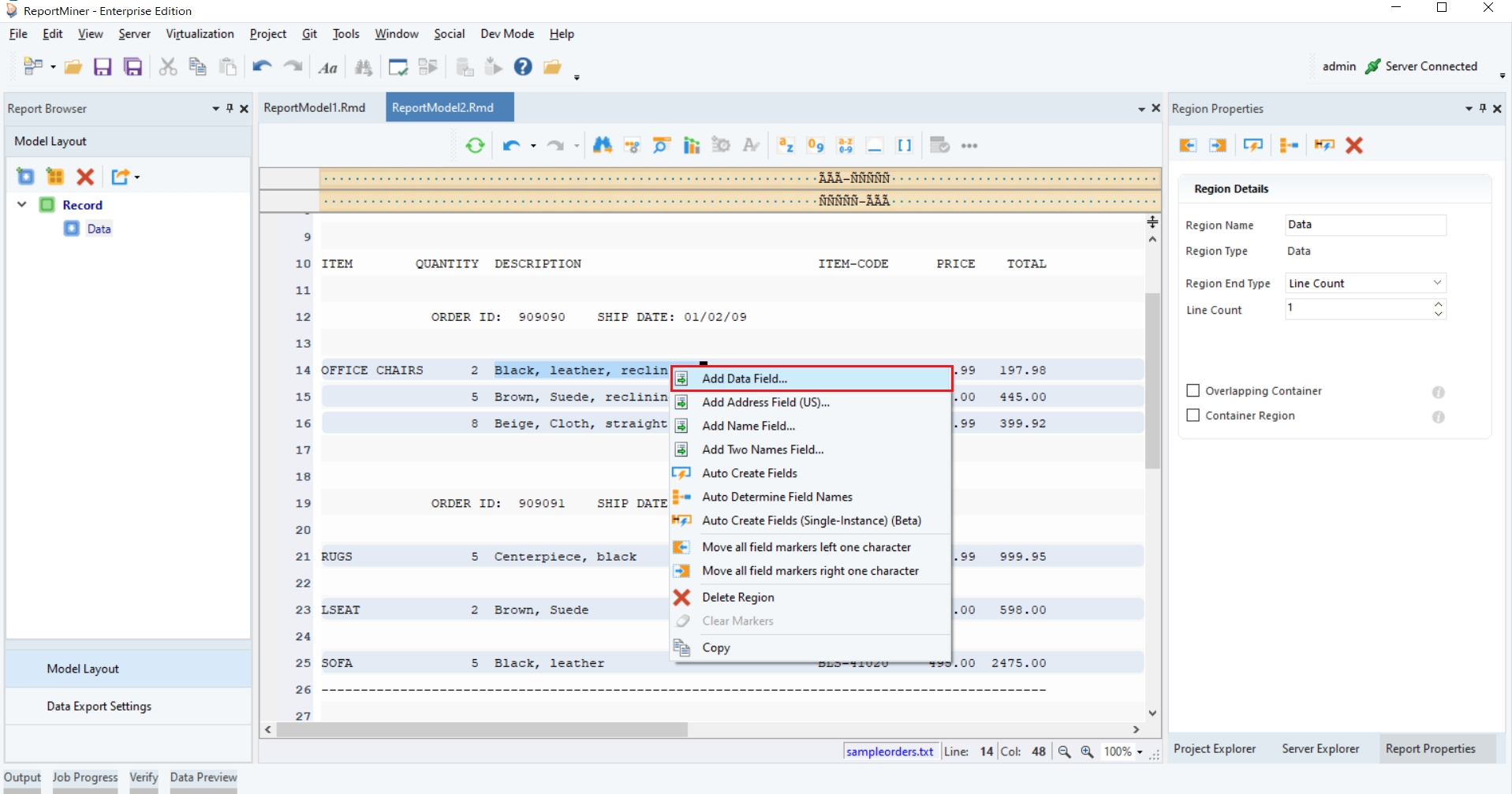
Task: Collapse the Record tree node
Action: (22, 205)
